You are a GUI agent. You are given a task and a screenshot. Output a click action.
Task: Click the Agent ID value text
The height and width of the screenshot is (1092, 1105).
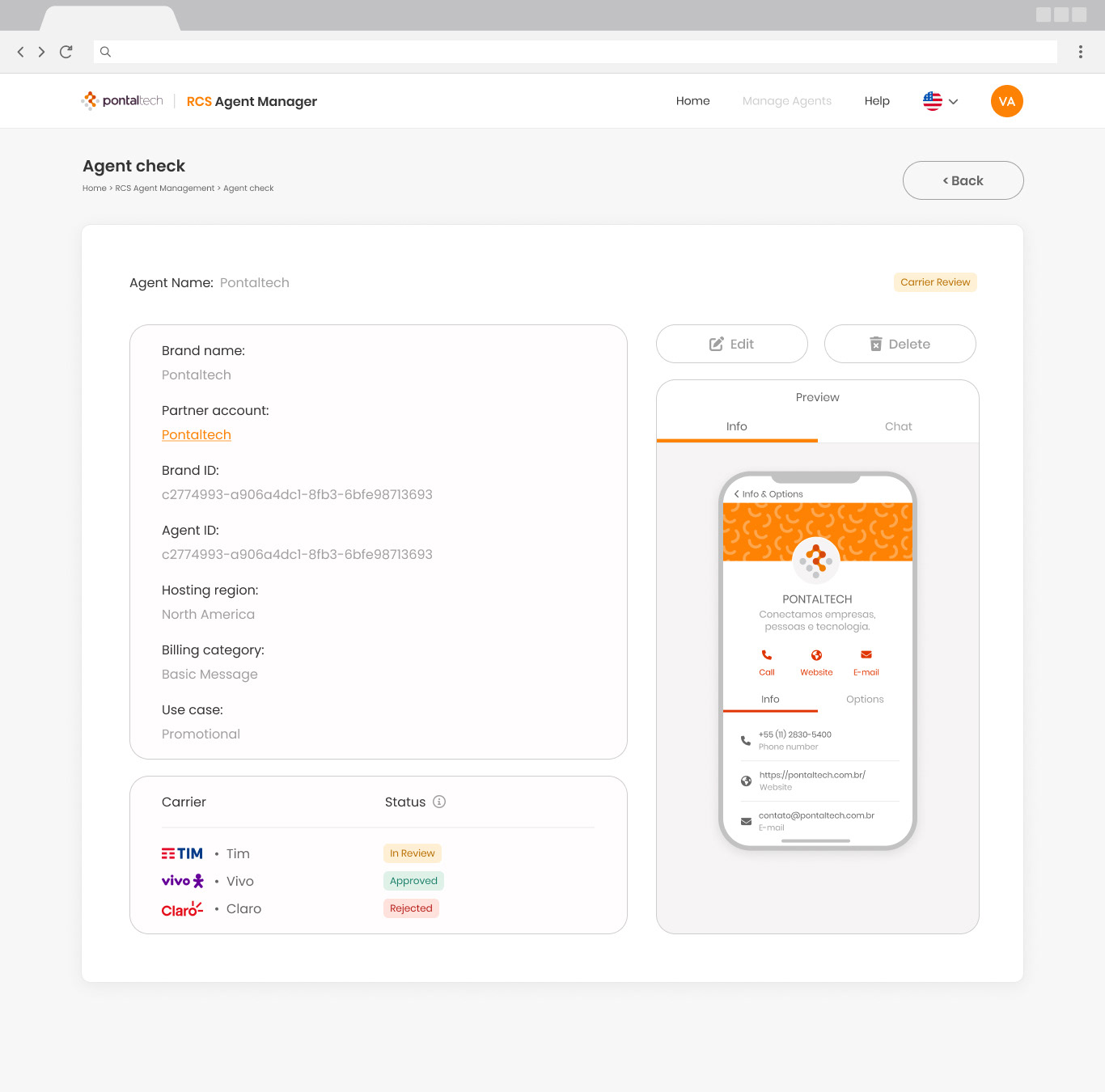point(297,554)
